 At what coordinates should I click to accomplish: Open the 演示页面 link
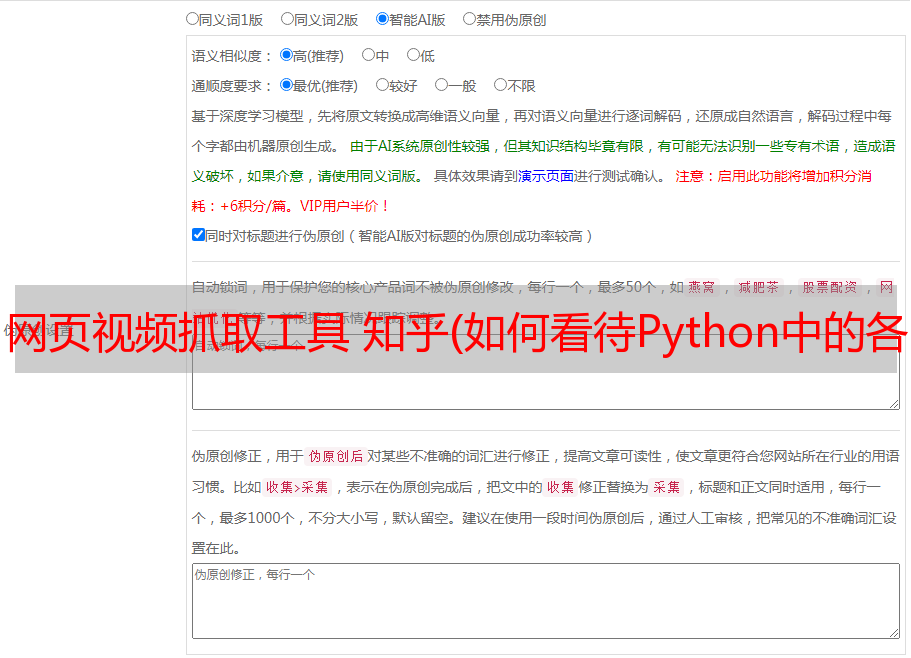pos(546,176)
